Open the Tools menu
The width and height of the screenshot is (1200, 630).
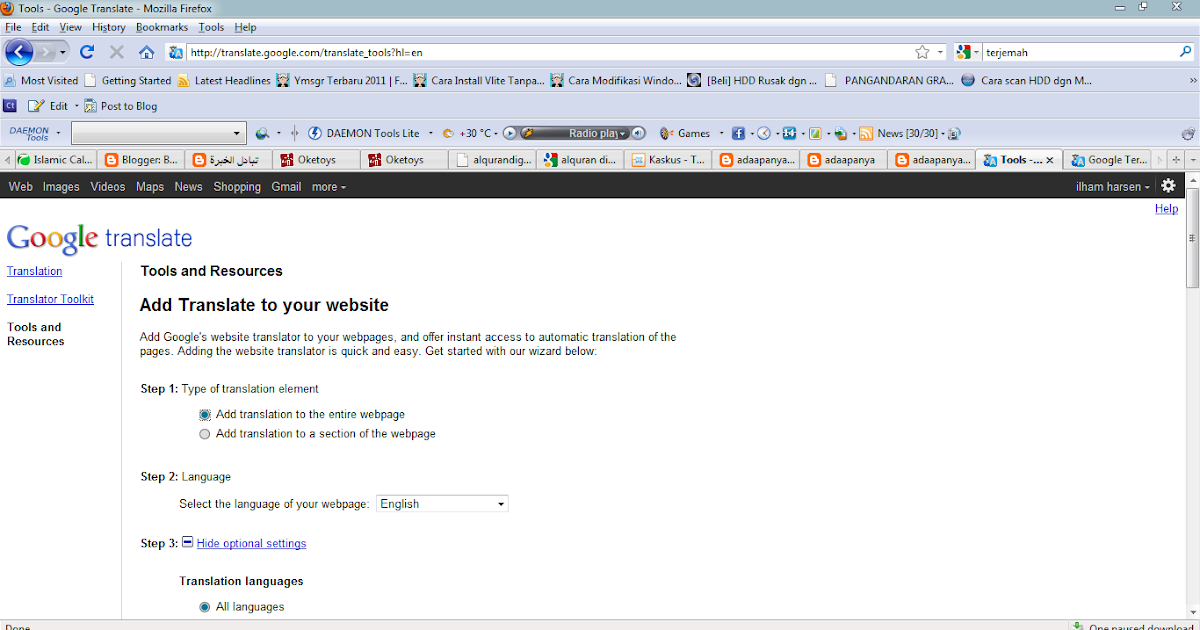(211, 27)
